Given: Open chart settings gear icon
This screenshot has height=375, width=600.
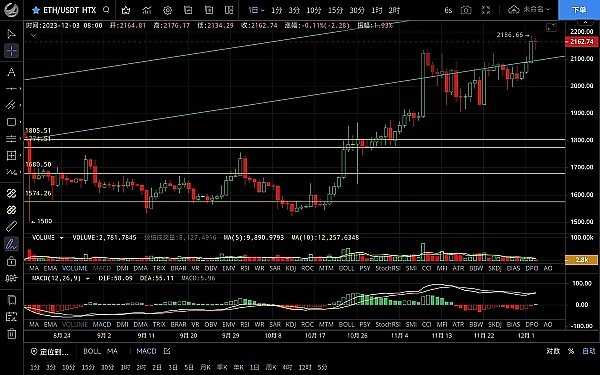Looking at the screenshot, I should pos(167,10).
